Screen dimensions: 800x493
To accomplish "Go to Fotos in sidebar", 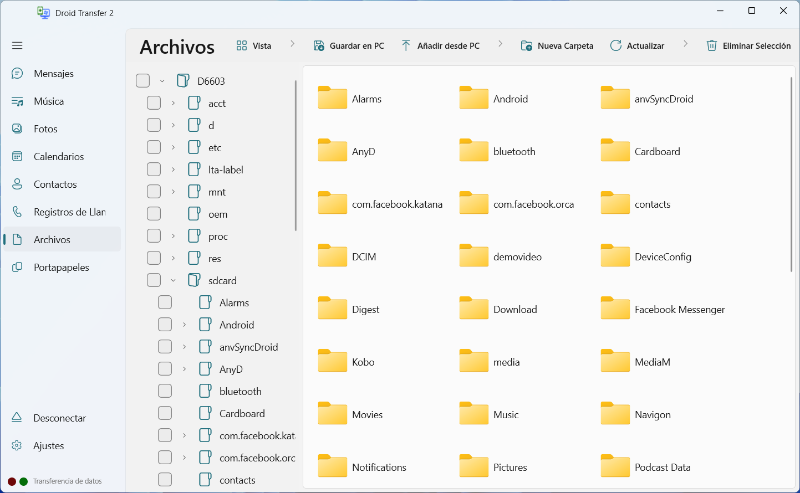I will [62, 129].
